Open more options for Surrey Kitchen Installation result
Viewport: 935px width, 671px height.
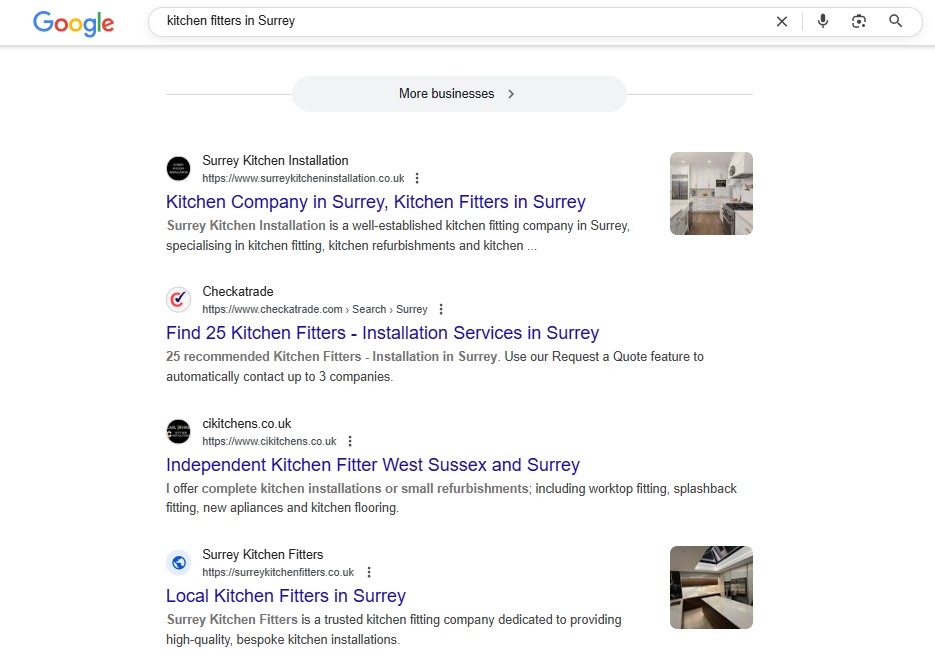pyautogui.click(x=417, y=178)
